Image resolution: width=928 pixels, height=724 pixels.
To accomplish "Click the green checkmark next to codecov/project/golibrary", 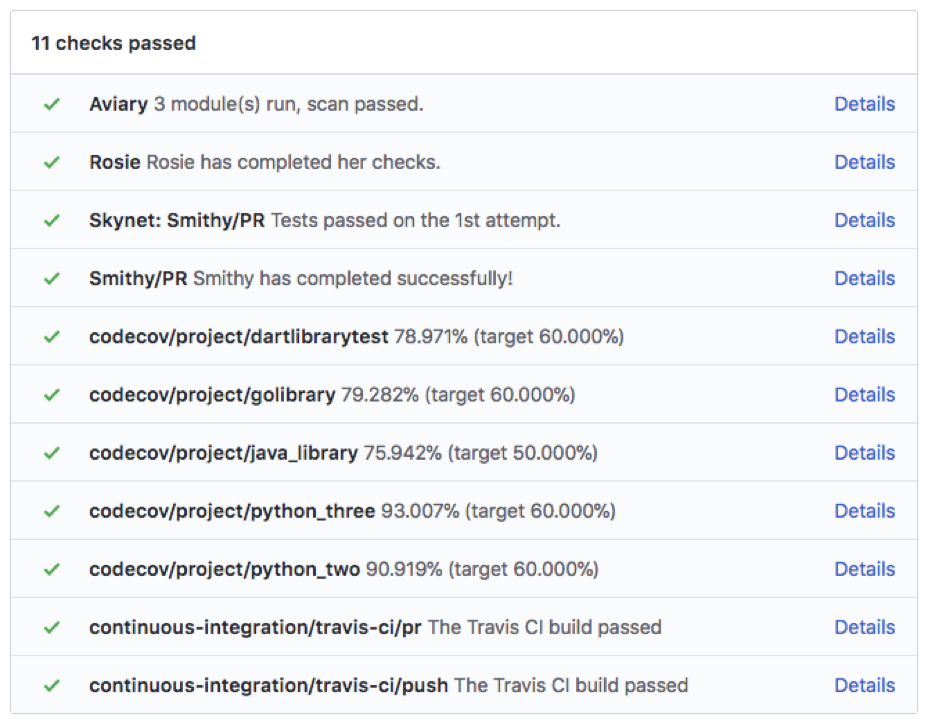I will pos(52,395).
